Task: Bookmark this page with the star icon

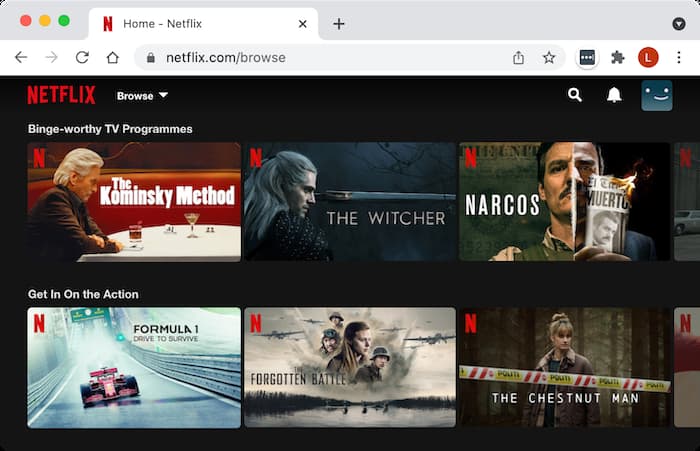Action: (549, 58)
